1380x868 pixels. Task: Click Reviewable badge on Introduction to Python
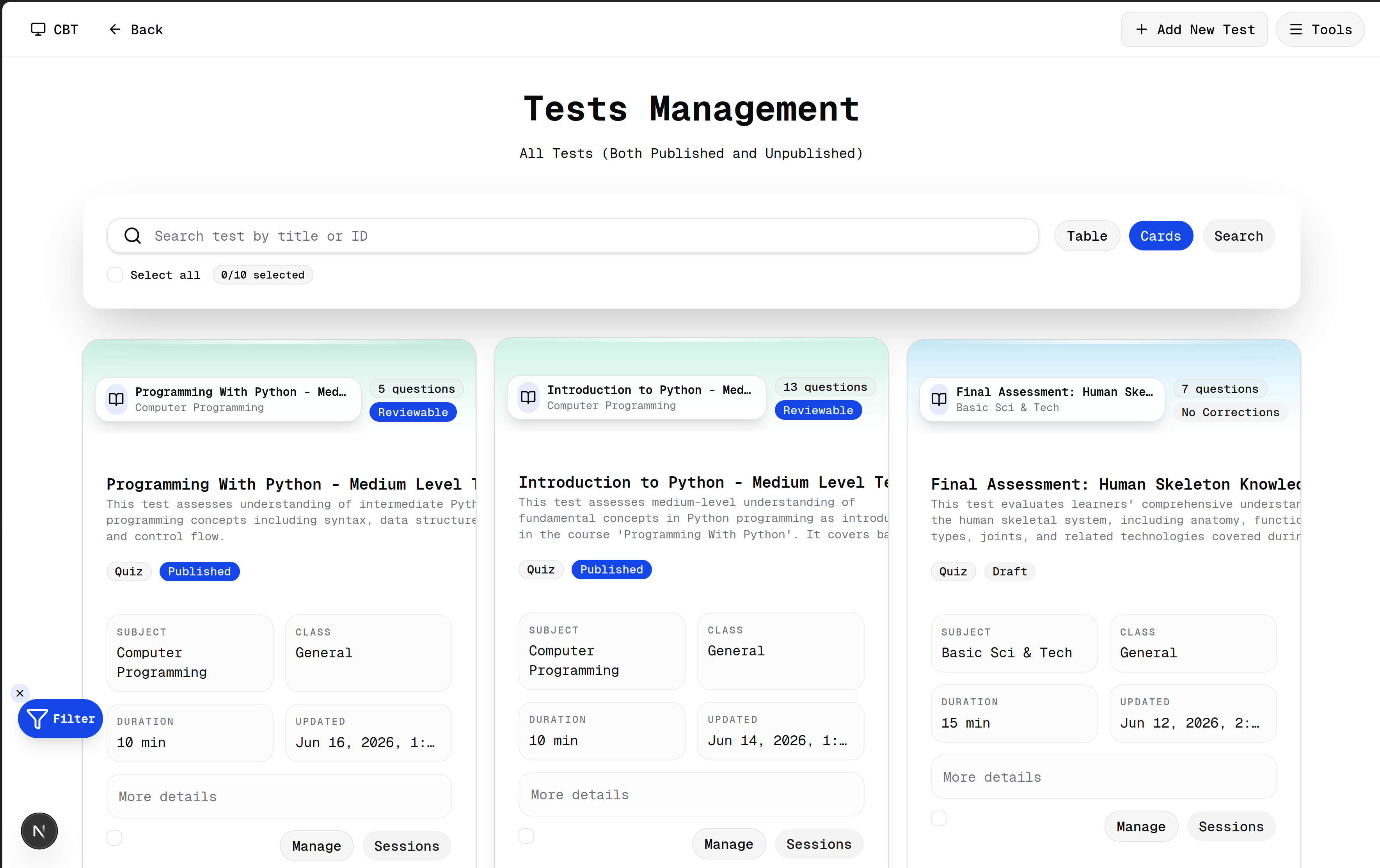[x=818, y=410]
